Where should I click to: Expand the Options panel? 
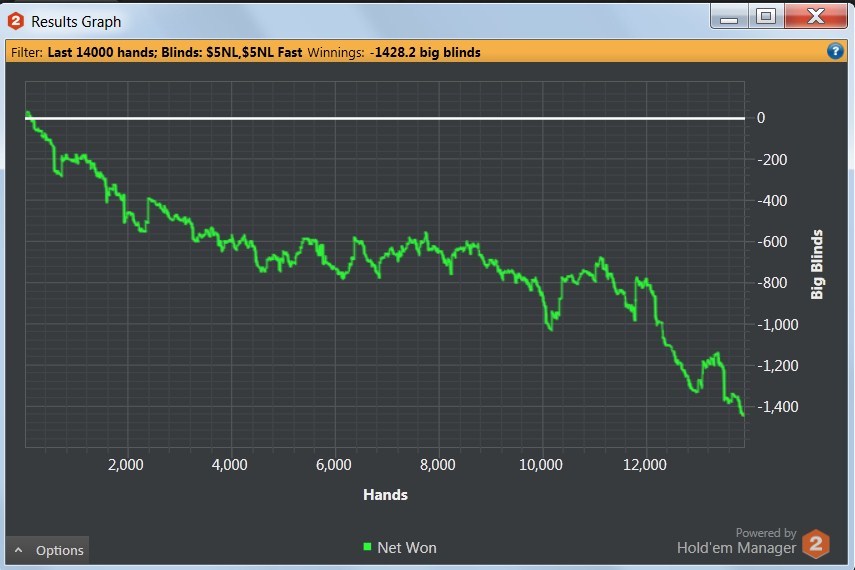47,550
